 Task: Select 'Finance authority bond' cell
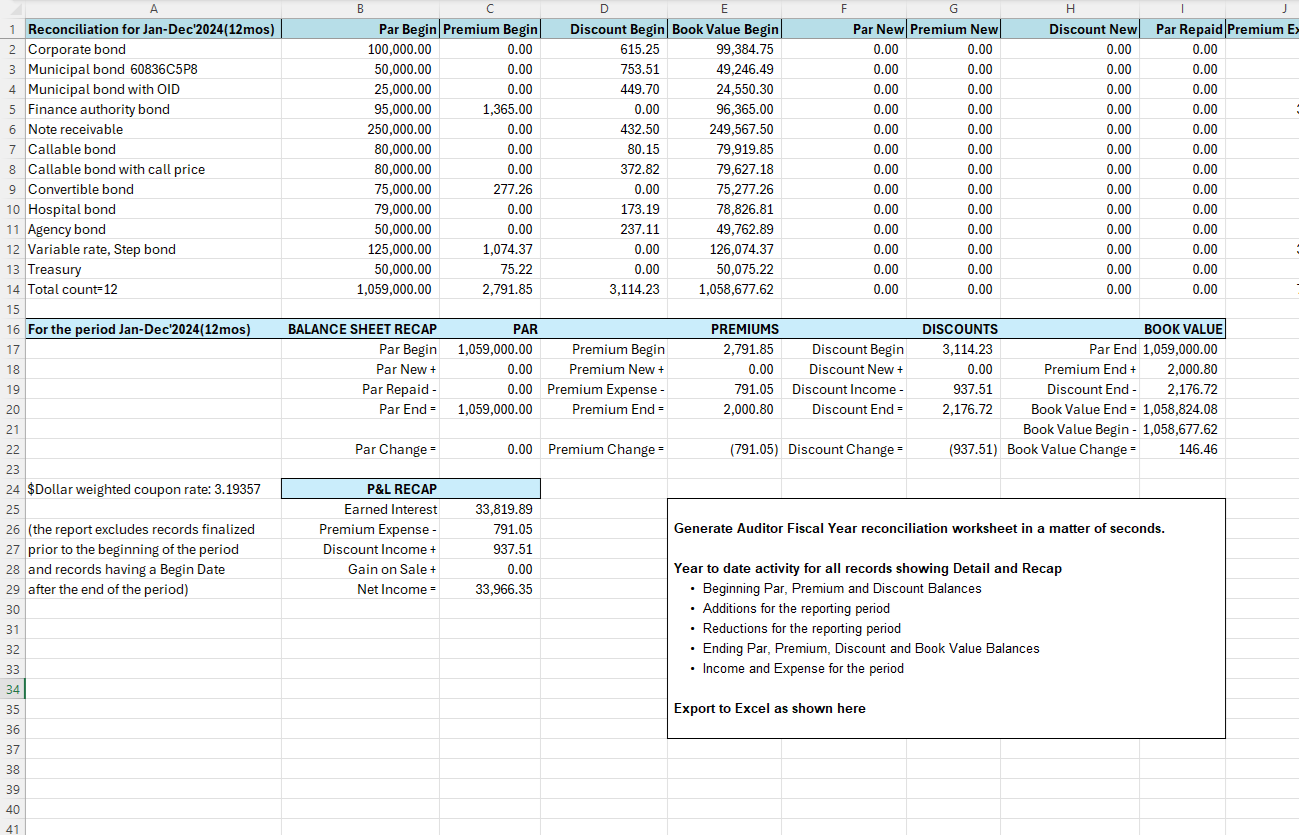tap(153, 109)
